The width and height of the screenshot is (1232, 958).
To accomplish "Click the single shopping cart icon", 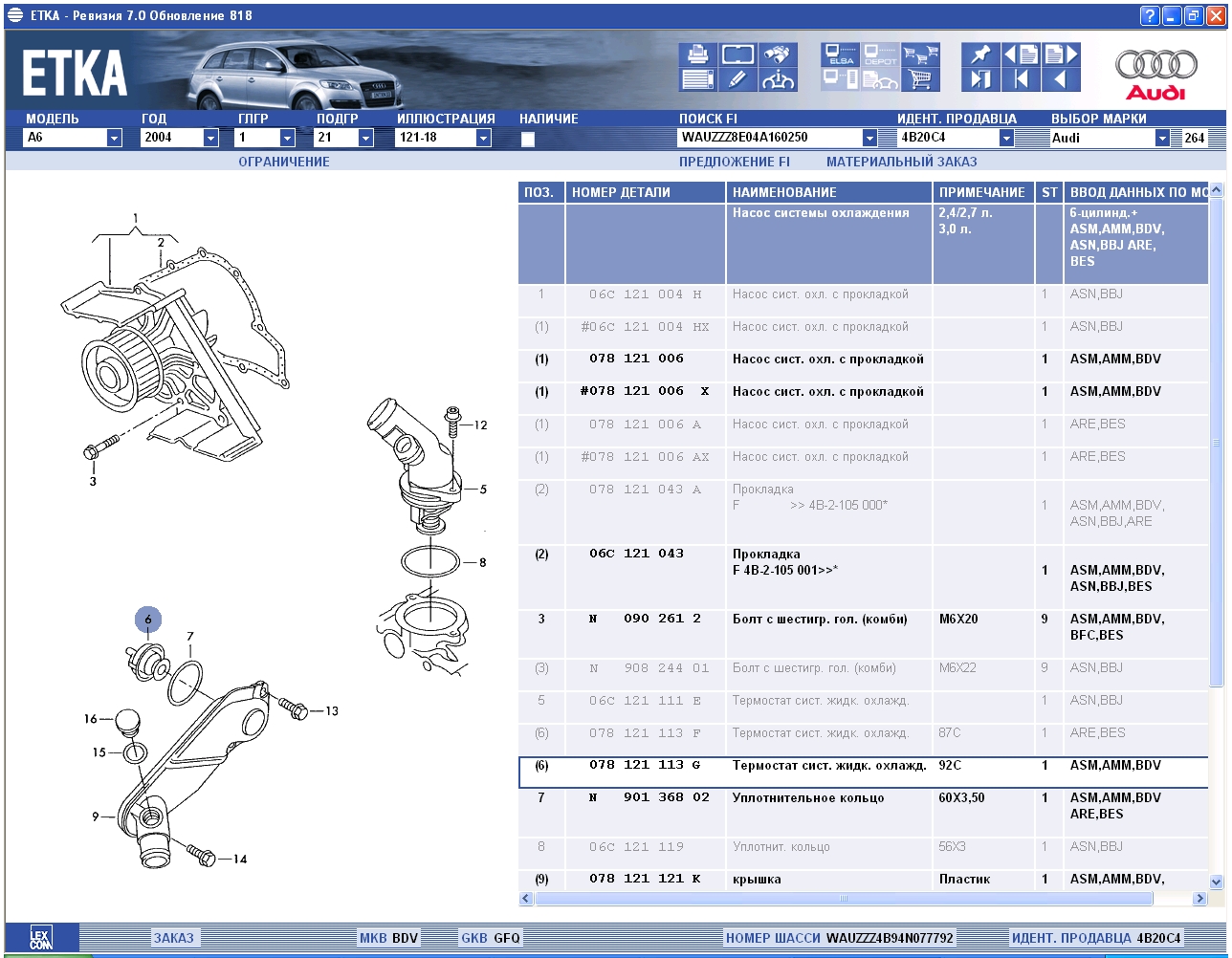I will point(921,79).
